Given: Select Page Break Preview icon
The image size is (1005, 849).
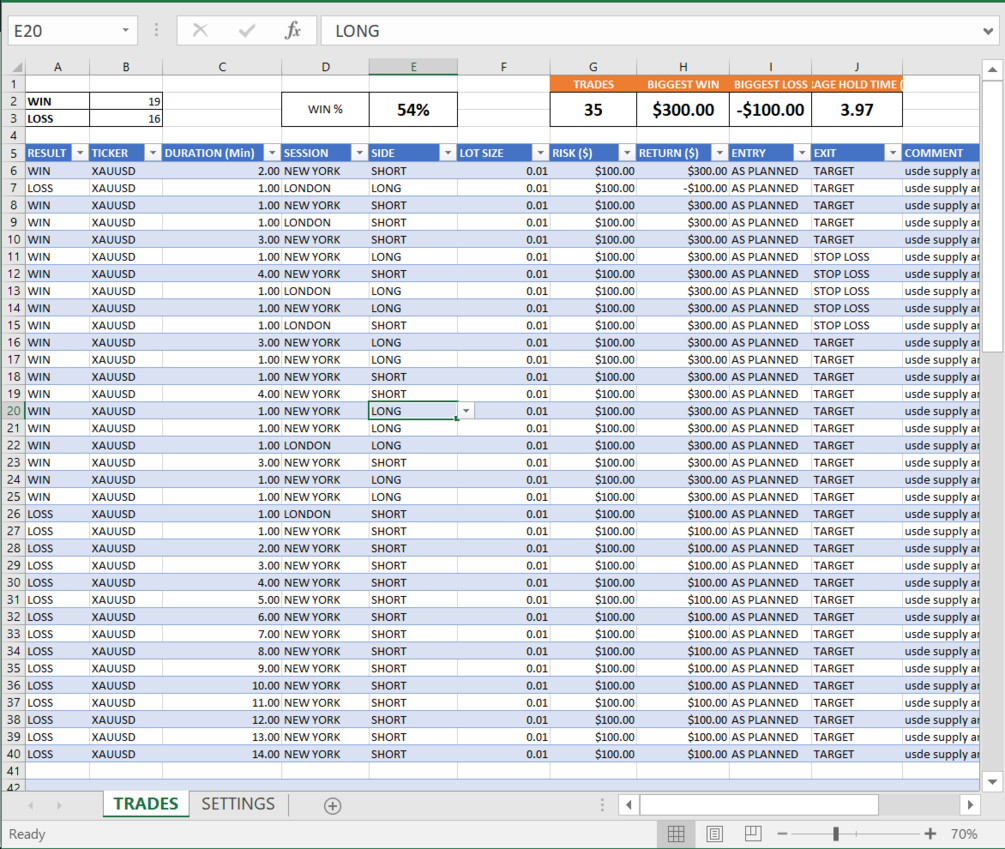Looking at the screenshot, I should (751, 834).
